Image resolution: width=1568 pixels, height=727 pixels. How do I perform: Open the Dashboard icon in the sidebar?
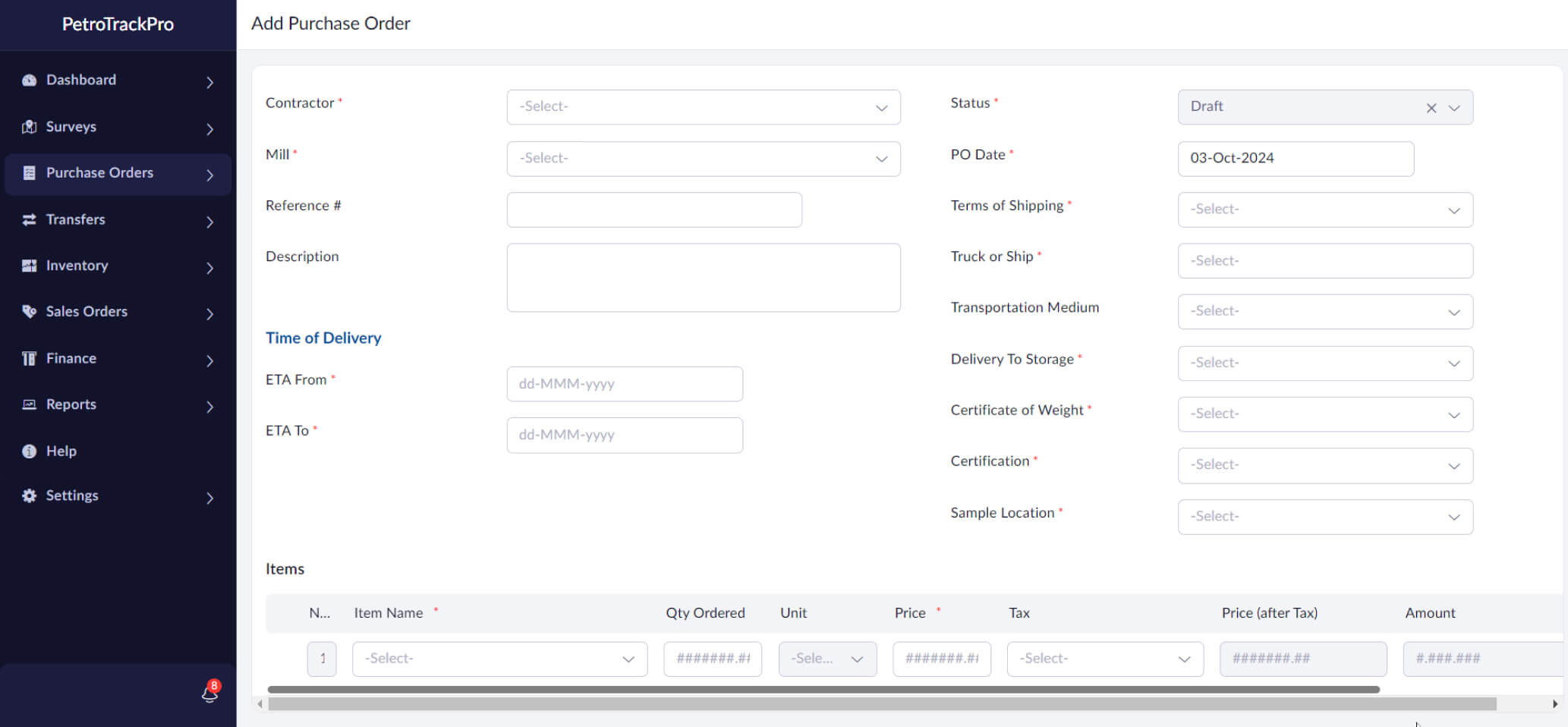coord(28,80)
